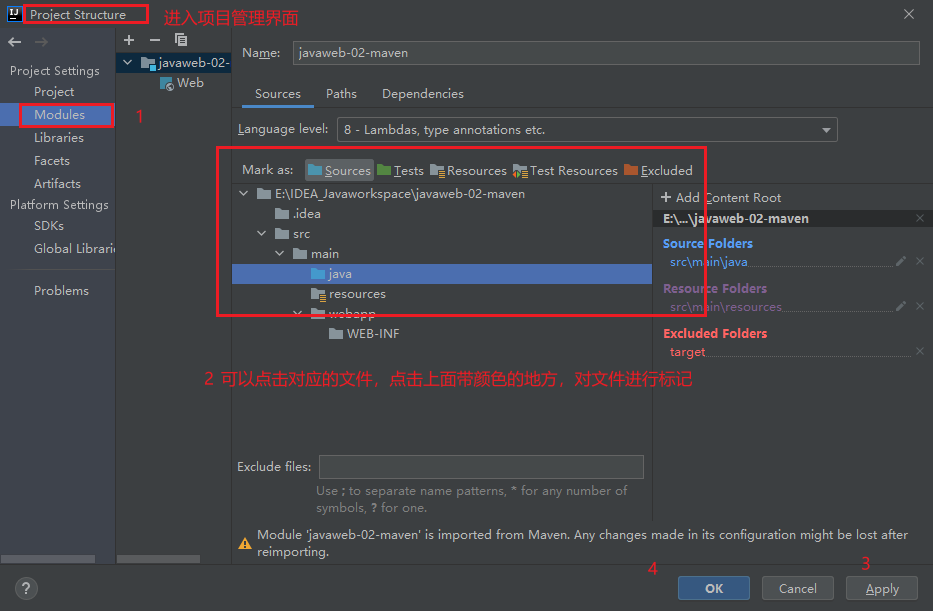This screenshot has height=611, width=933.
Task: Apply the module changes
Action: (x=881, y=588)
